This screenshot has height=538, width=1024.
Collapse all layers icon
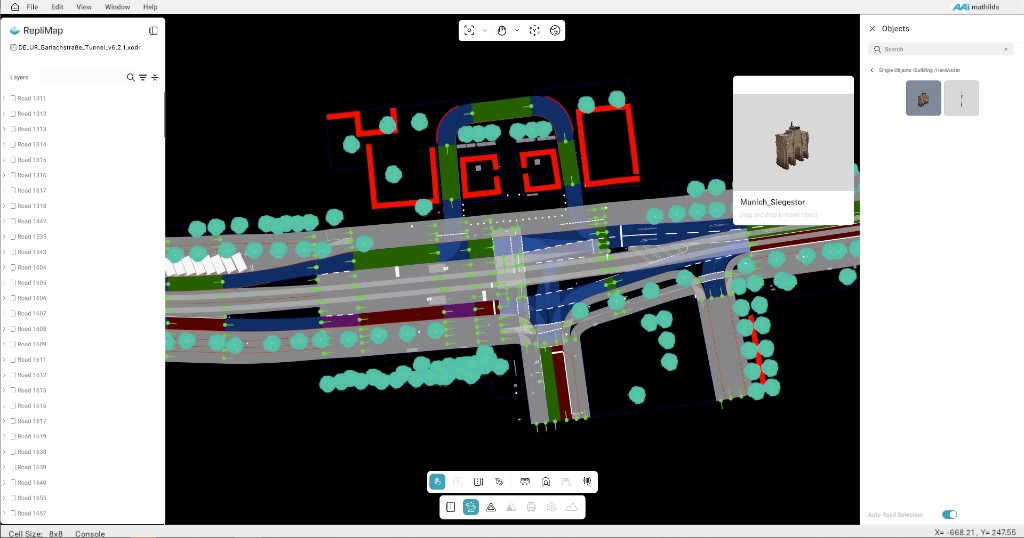tap(155, 77)
